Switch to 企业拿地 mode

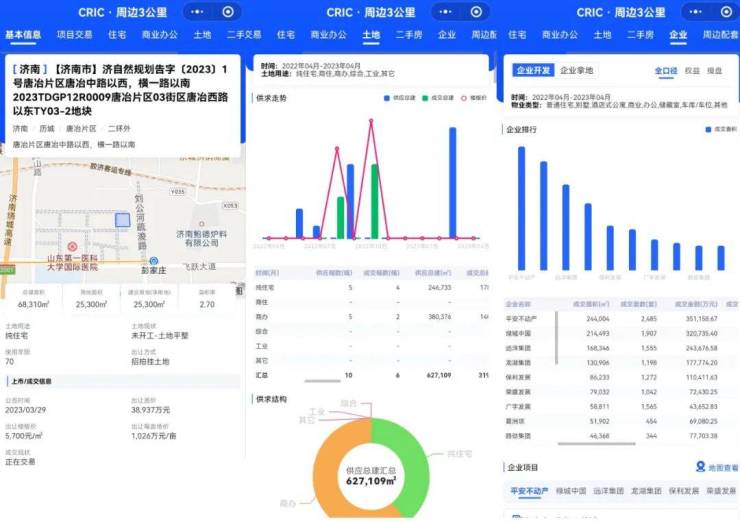(x=576, y=70)
